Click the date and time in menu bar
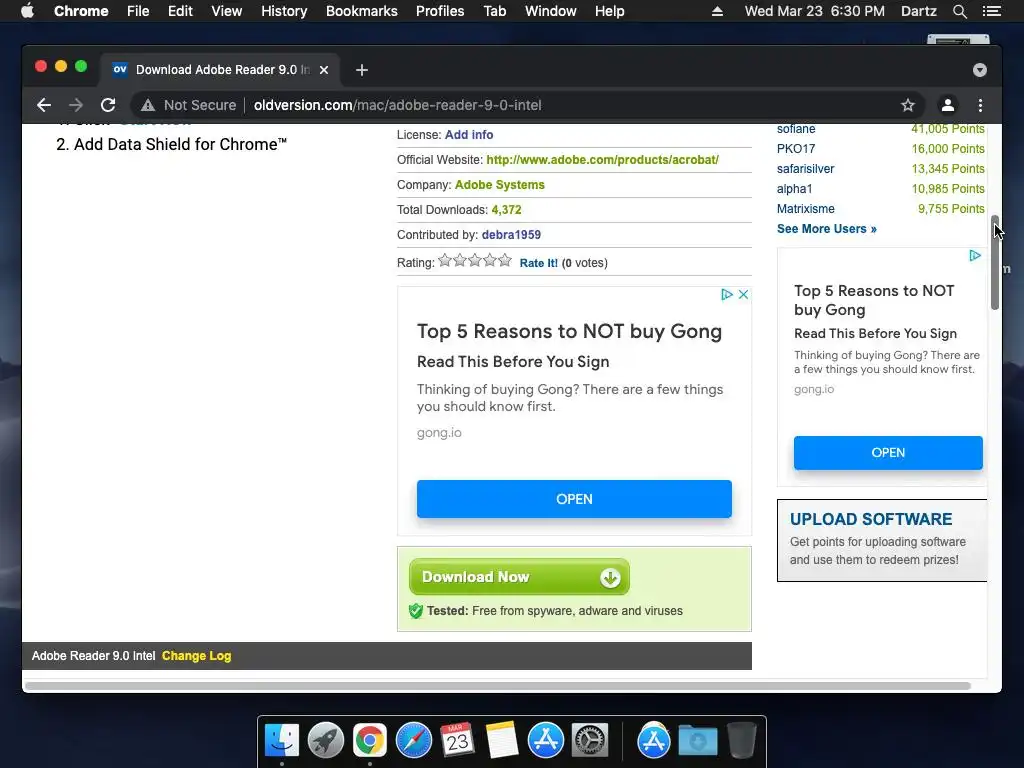Image resolution: width=1024 pixels, height=768 pixels. [814, 11]
